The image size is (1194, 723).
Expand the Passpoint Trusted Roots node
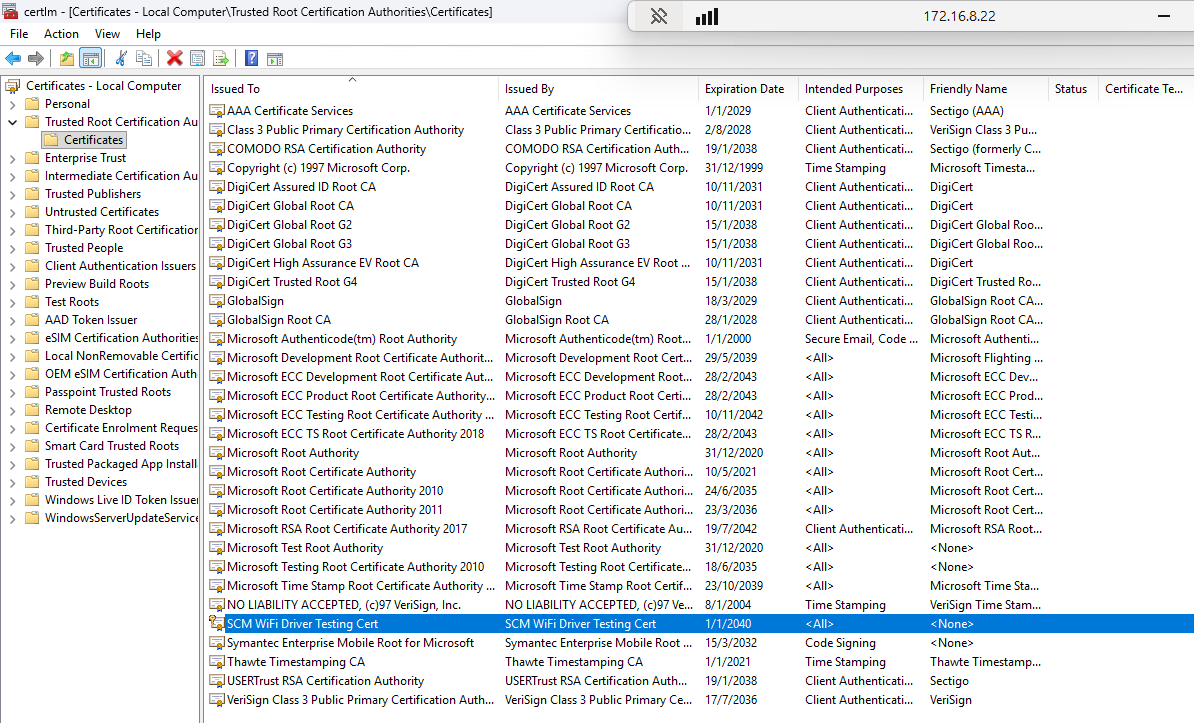point(12,392)
